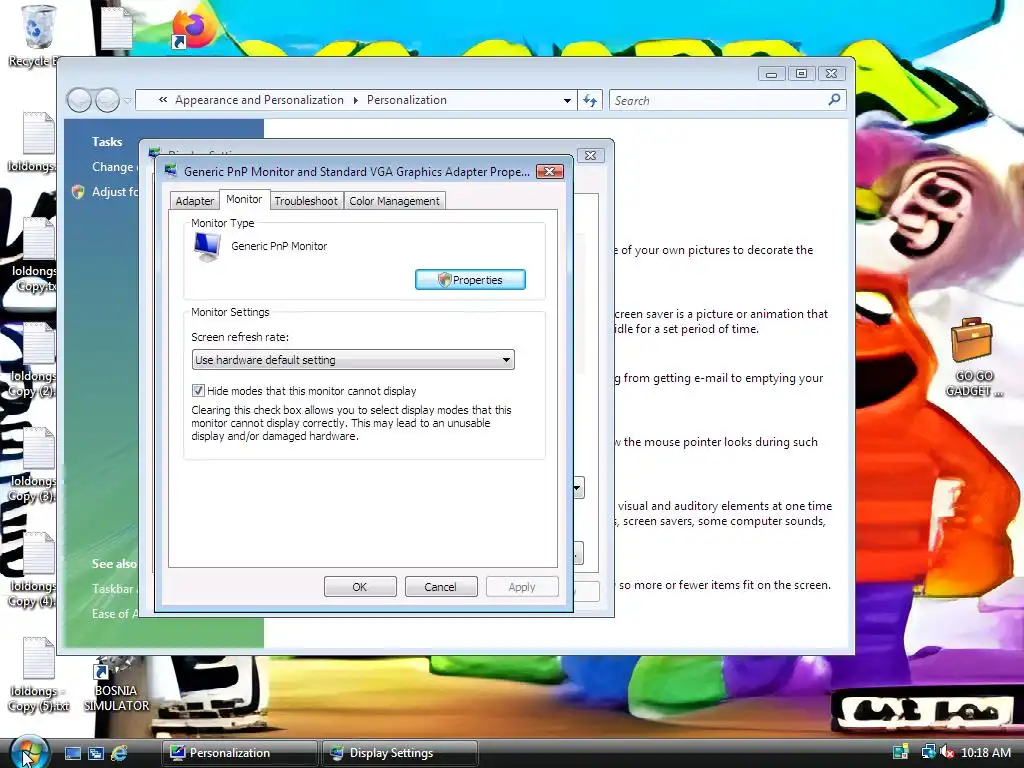Go back in the Personalization window
1024x768 pixels.
tap(79, 100)
